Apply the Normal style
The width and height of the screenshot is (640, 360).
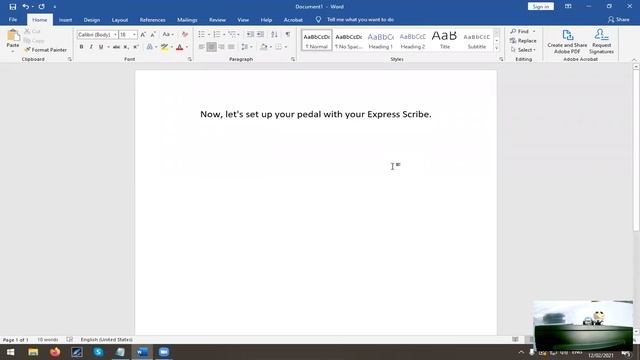317,40
